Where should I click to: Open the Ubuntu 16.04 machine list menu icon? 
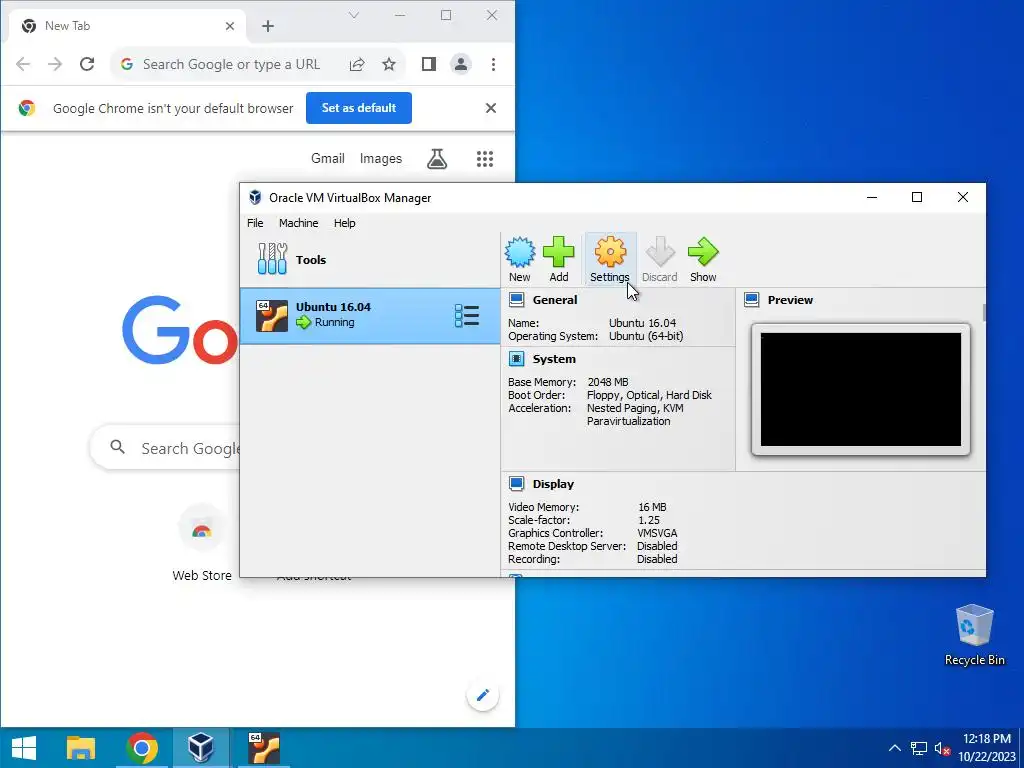pos(467,315)
